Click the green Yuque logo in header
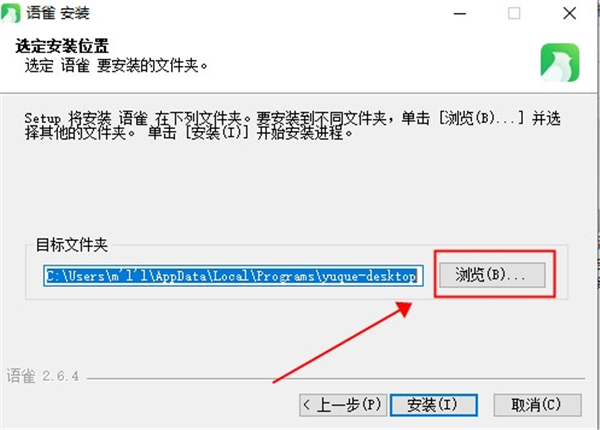The image size is (600, 430). click(x=560, y=63)
